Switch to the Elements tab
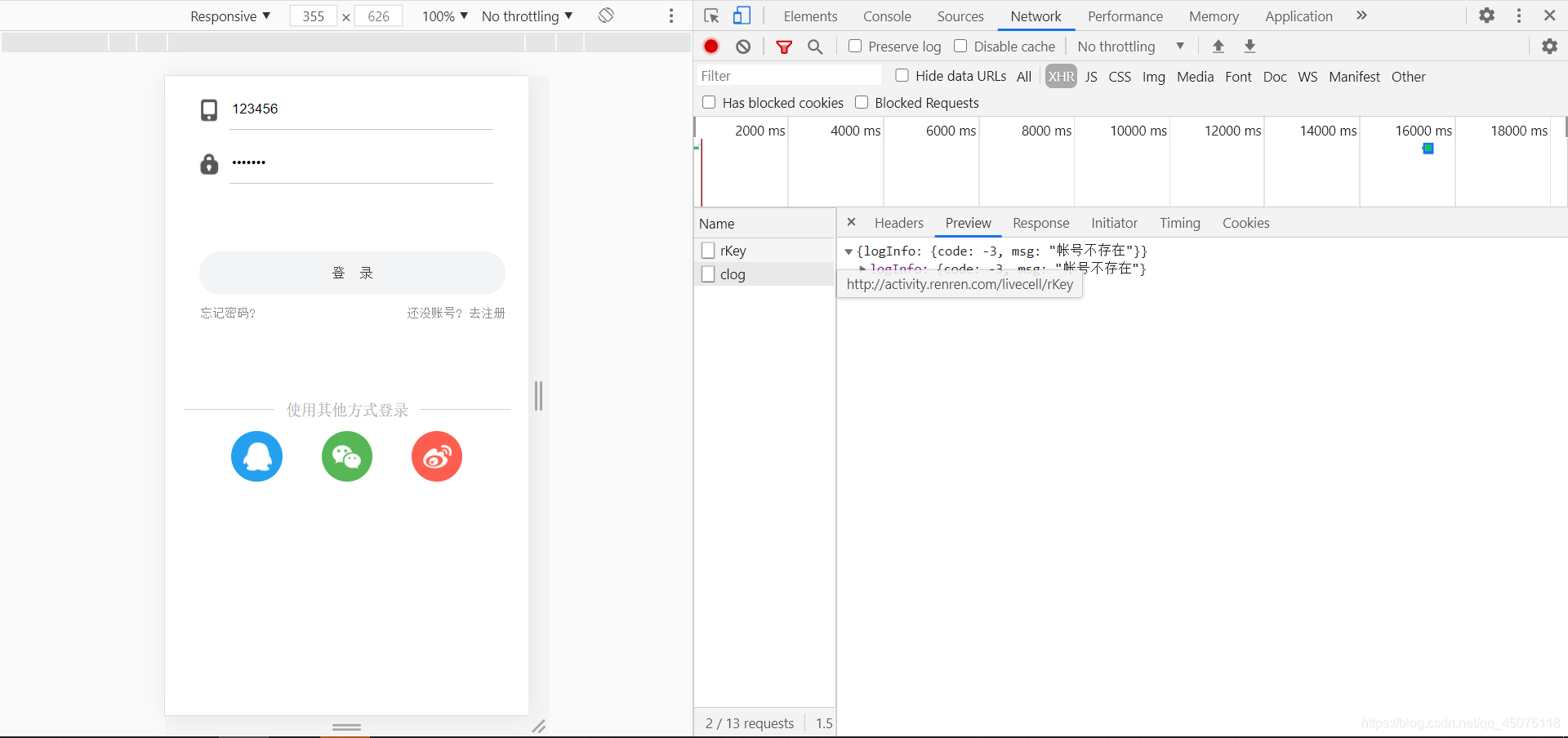 (810, 16)
